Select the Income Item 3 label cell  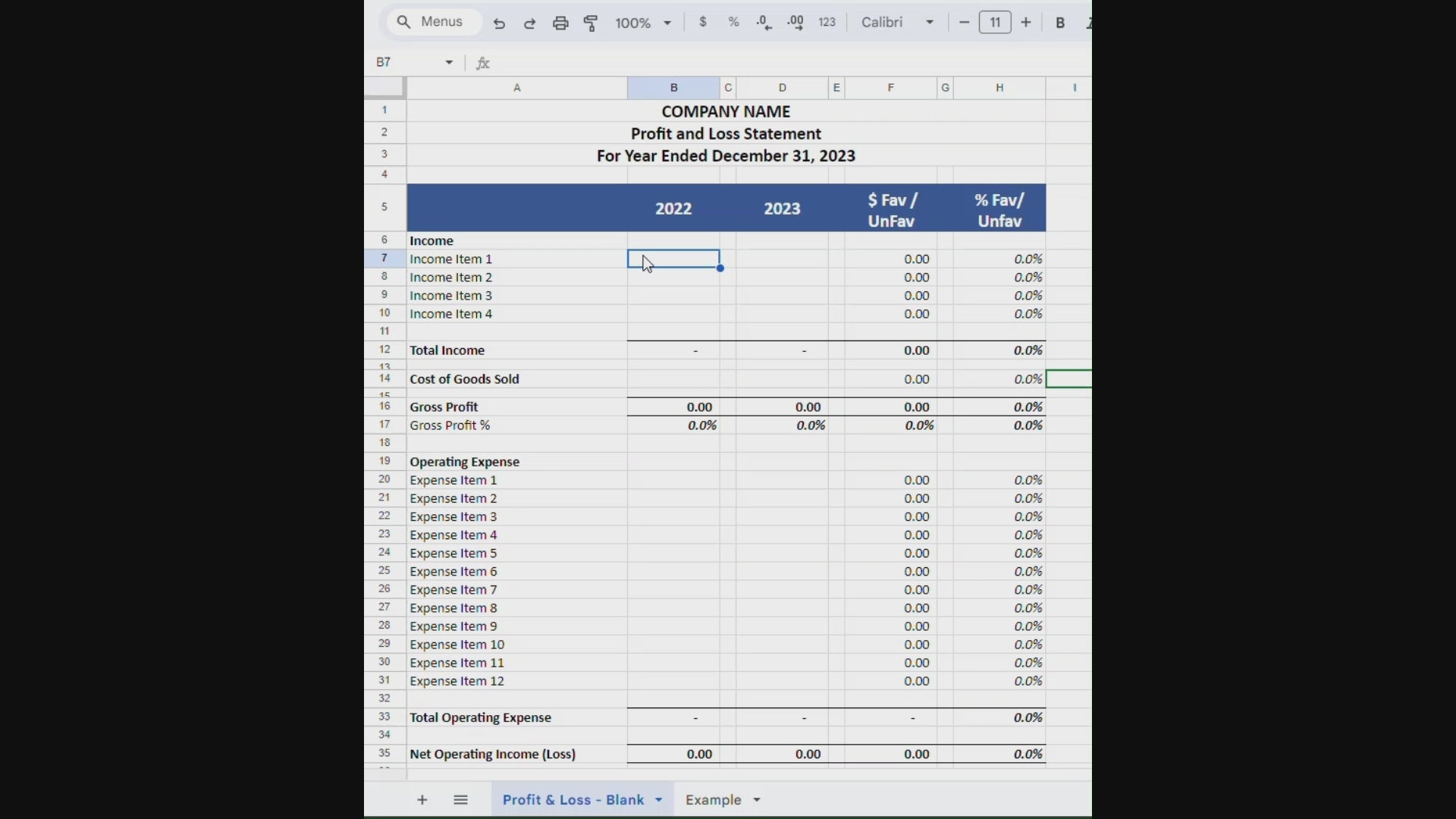point(517,295)
